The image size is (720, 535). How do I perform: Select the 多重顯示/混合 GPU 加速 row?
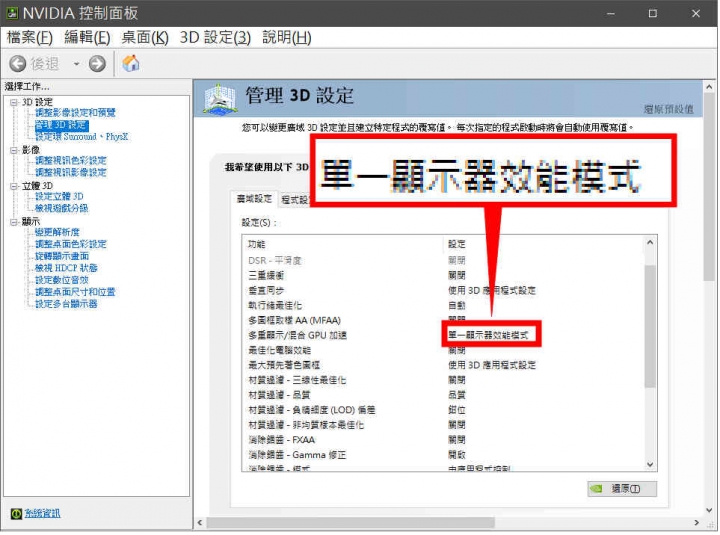point(443,336)
